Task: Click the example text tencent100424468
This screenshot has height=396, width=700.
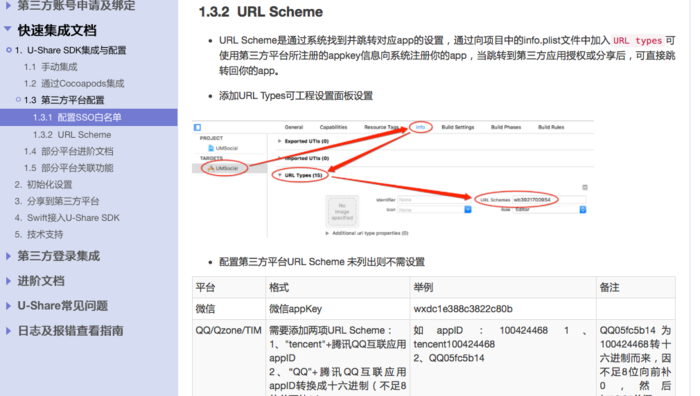Action: 454,344
